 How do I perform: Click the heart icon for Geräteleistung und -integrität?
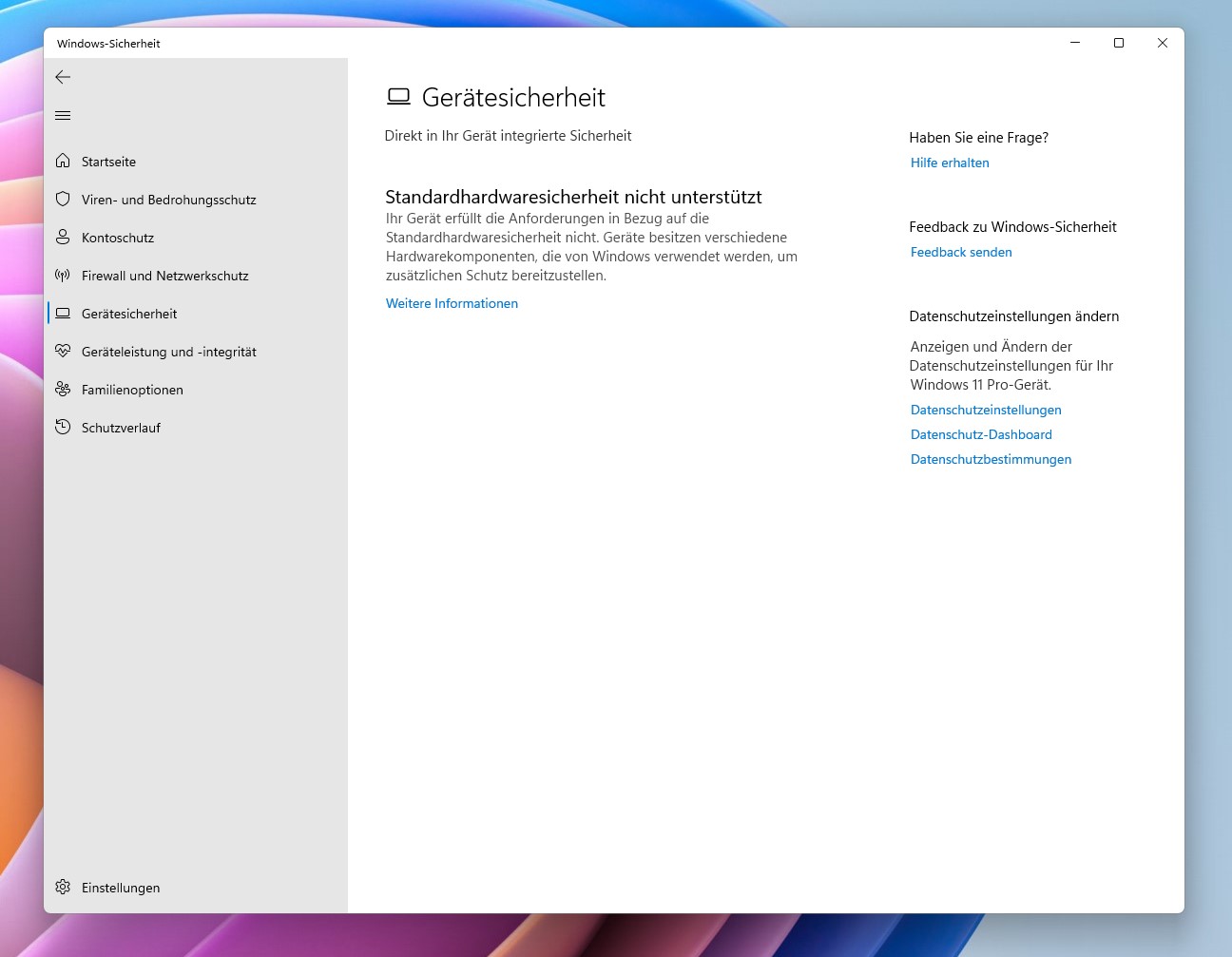[63, 351]
